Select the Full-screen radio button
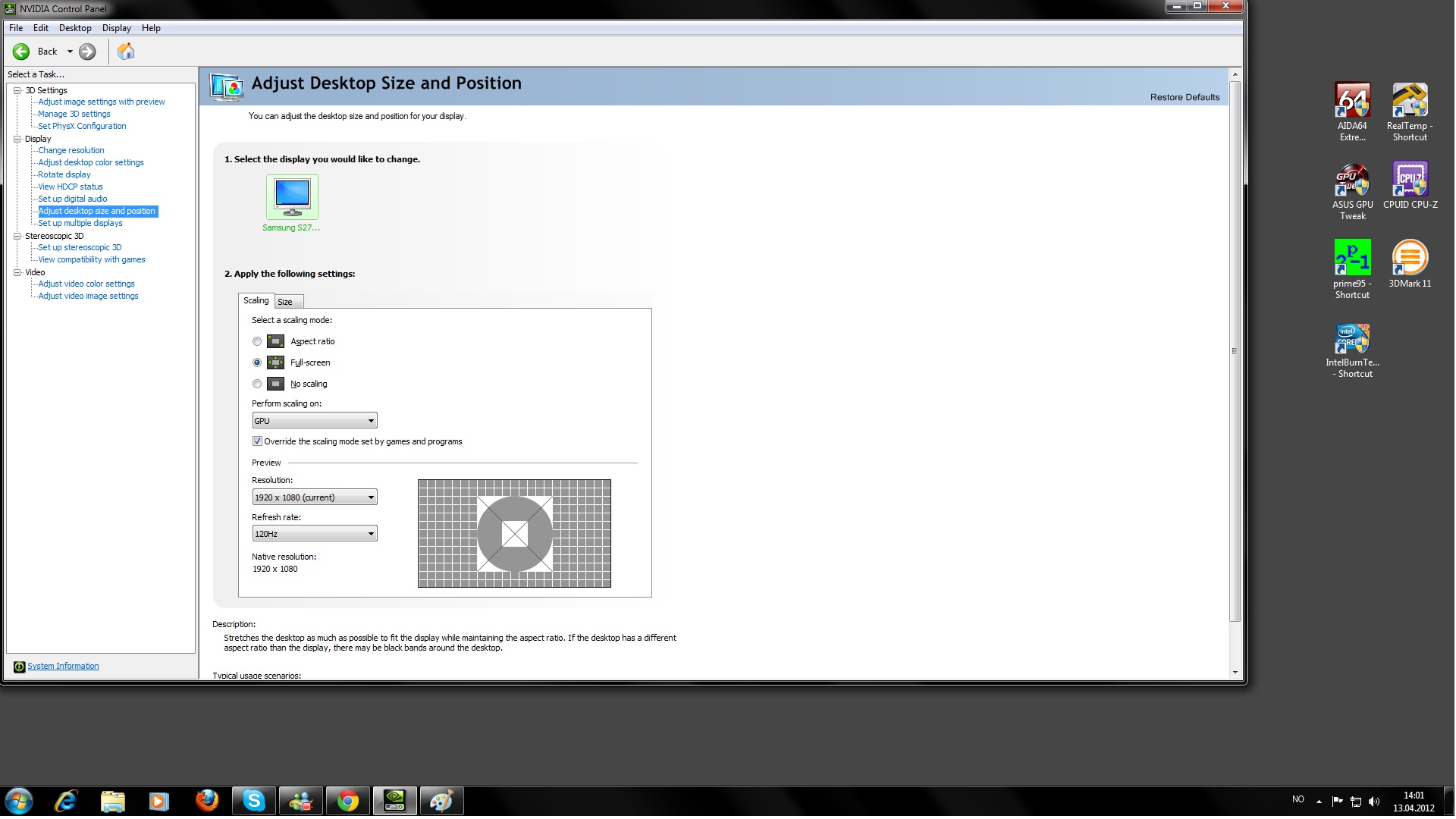This screenshot has width=1456, height=819. (257, 362)
